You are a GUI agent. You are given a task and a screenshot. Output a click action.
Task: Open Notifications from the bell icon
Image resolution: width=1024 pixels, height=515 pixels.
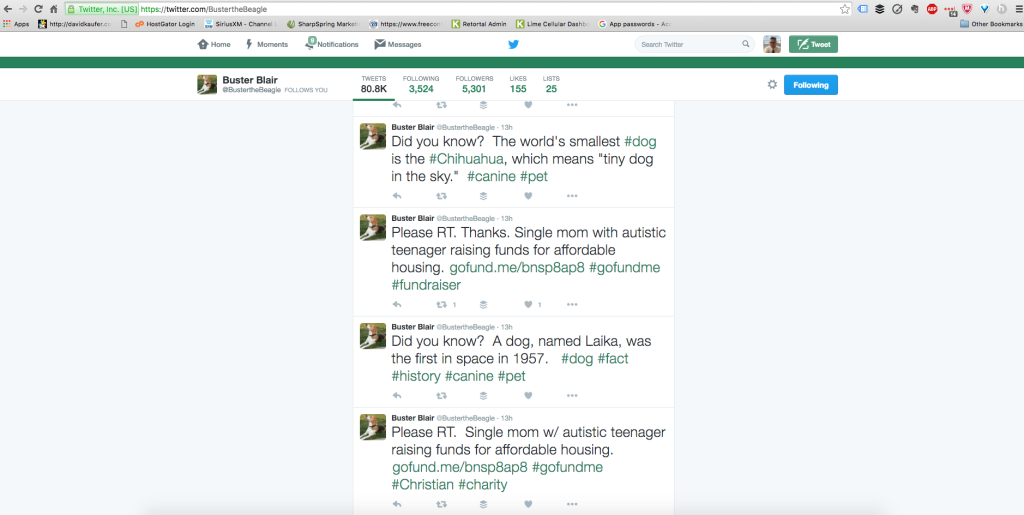point(311,44)
